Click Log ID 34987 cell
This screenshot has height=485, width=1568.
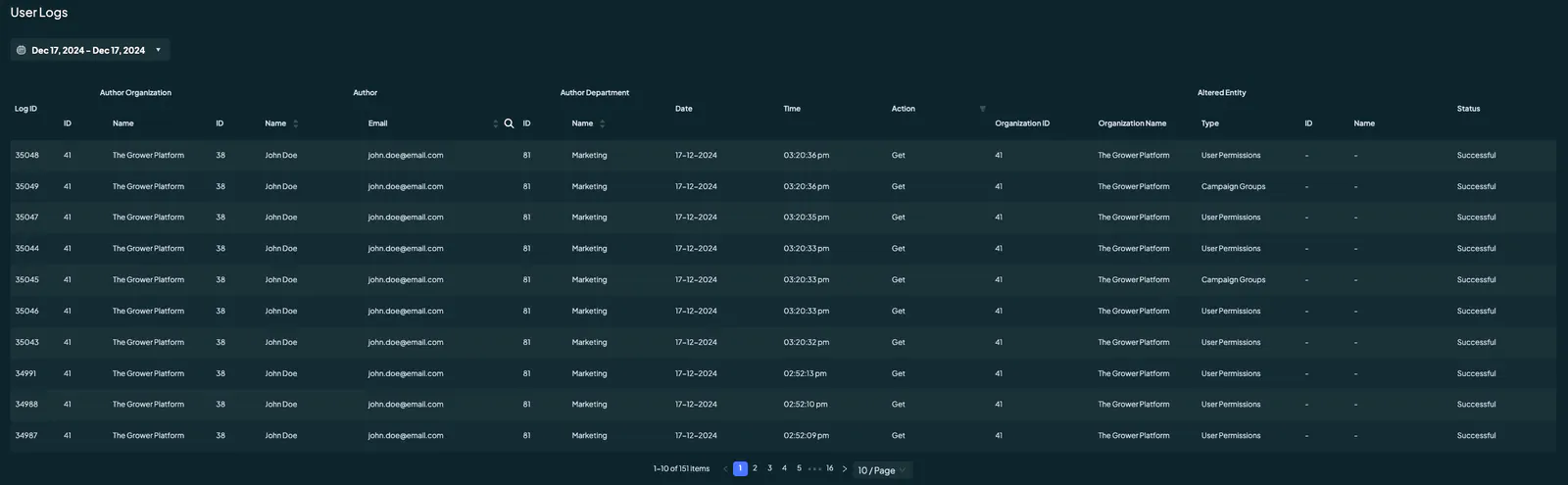click(x=26, y=435)
